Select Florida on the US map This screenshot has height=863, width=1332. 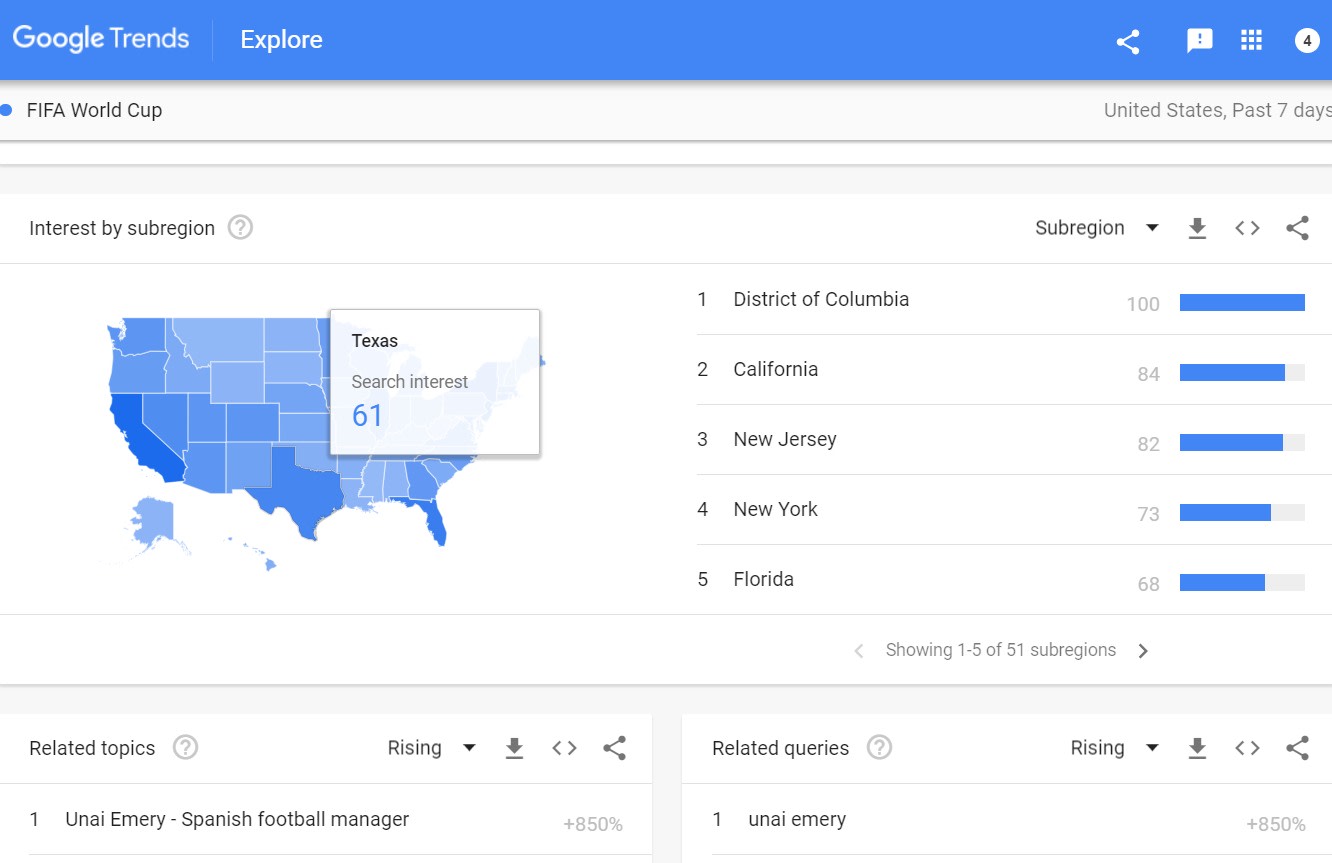[x=432, y=518]
